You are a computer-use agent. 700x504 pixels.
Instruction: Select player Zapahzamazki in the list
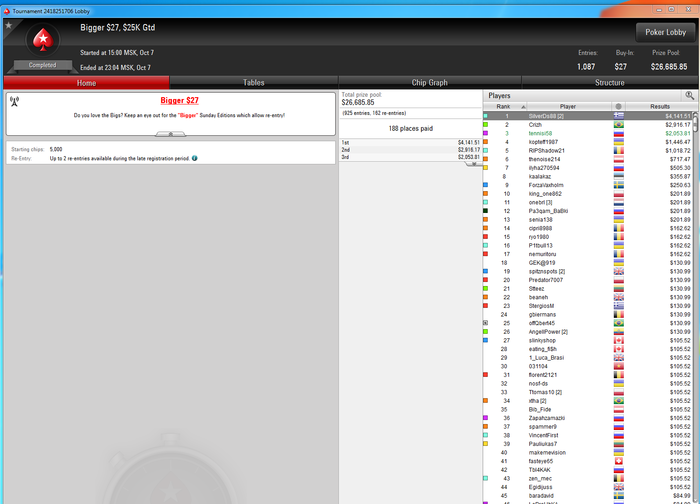588,418
